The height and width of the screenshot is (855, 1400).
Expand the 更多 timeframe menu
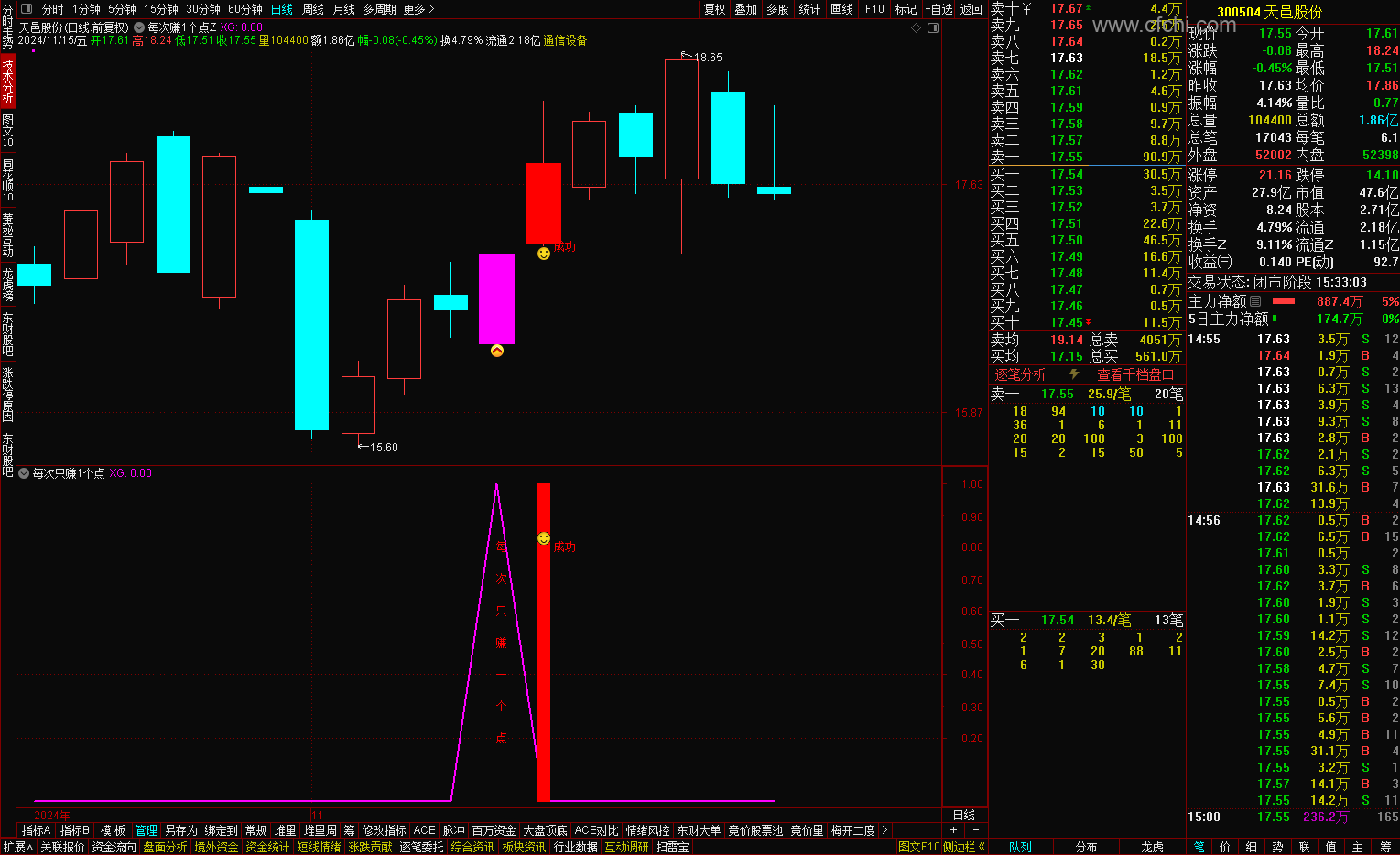click(418, 9)
